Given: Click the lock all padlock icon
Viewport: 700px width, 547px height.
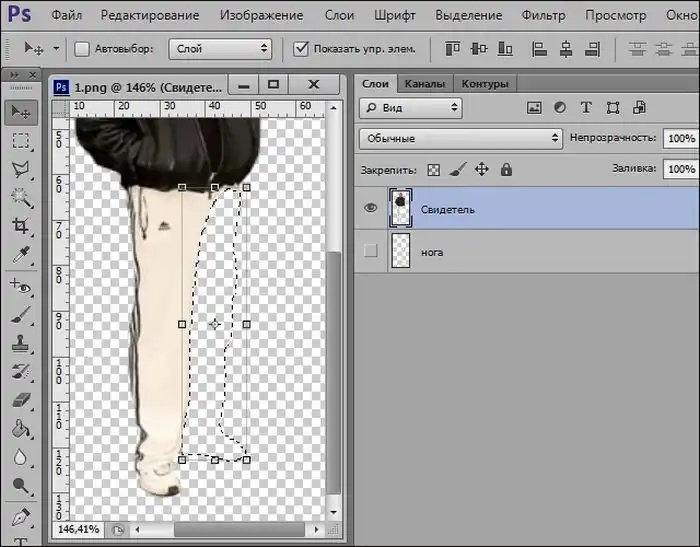Looking at the screenshot, I should coord(506,170).
